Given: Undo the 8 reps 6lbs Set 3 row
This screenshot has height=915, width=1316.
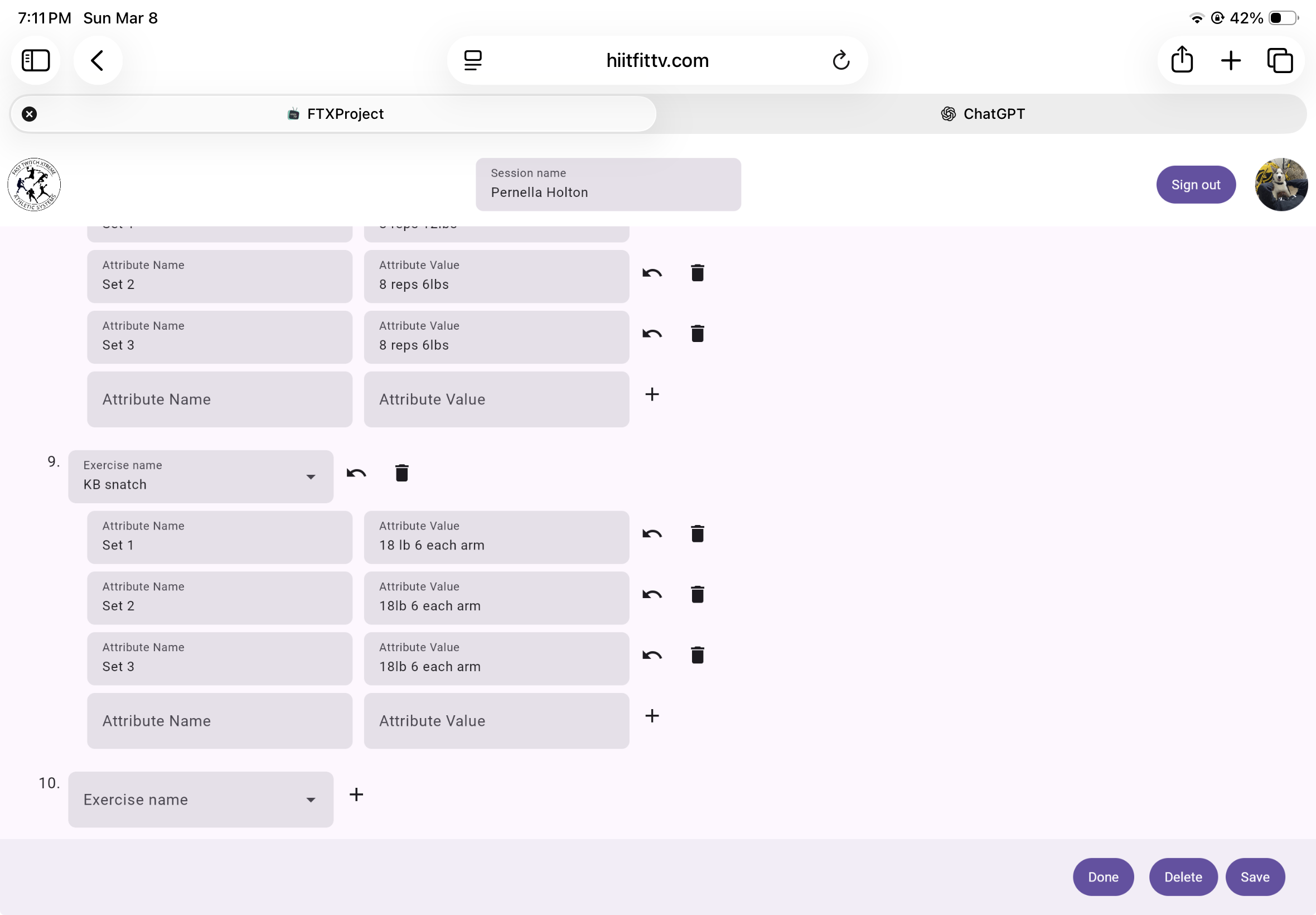Looking at the screenshot, I should pos(652,334).
